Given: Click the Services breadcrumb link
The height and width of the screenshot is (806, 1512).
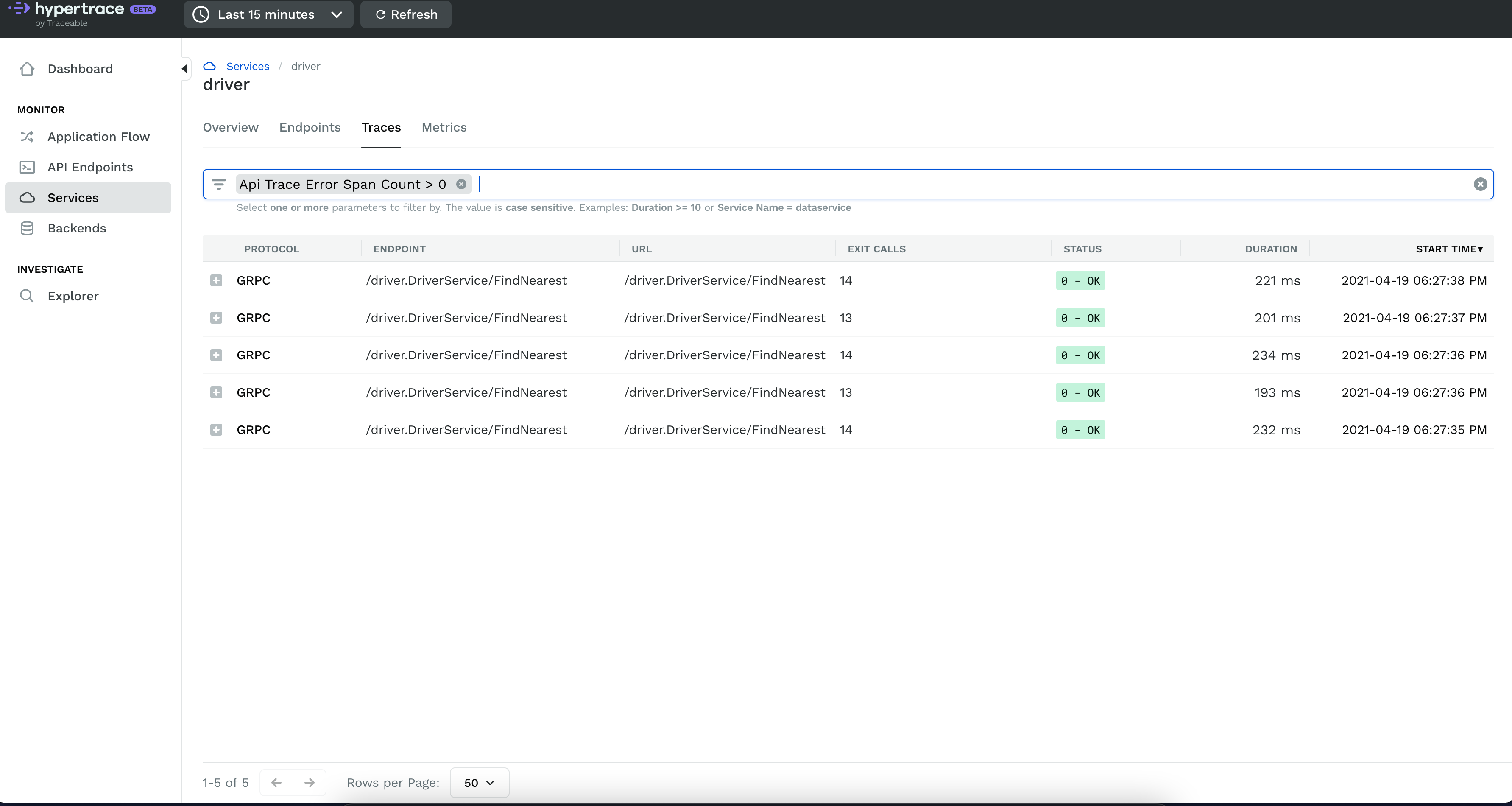Looking at the screenshot, I should [x=247, y=66].
